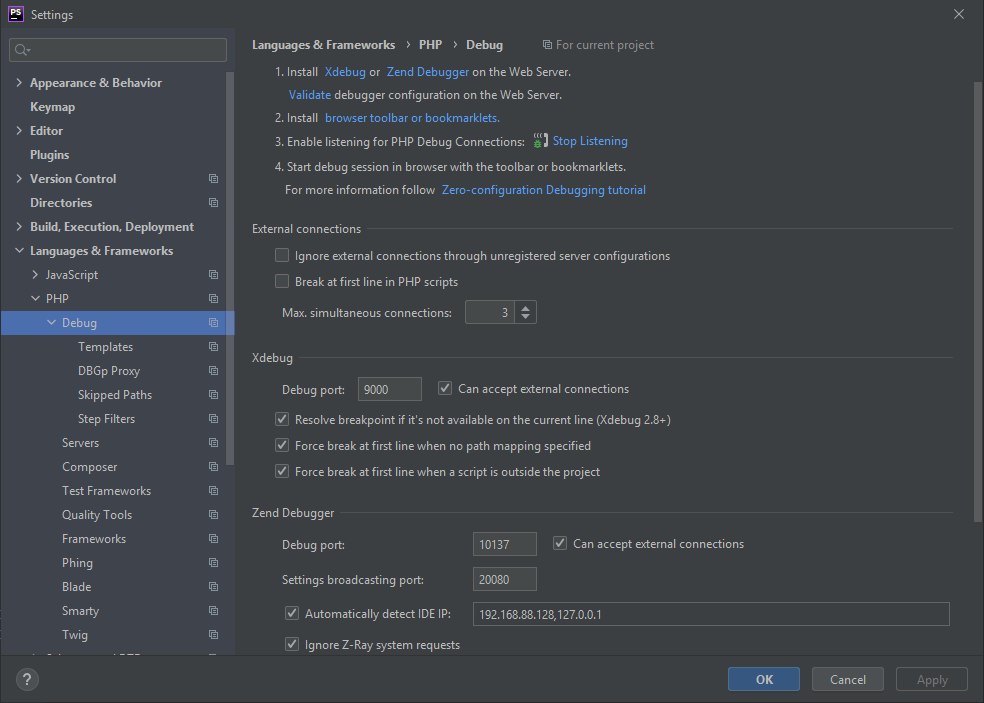
Task: Click the Validate debugger configuration link
Action: coord(309,95)
